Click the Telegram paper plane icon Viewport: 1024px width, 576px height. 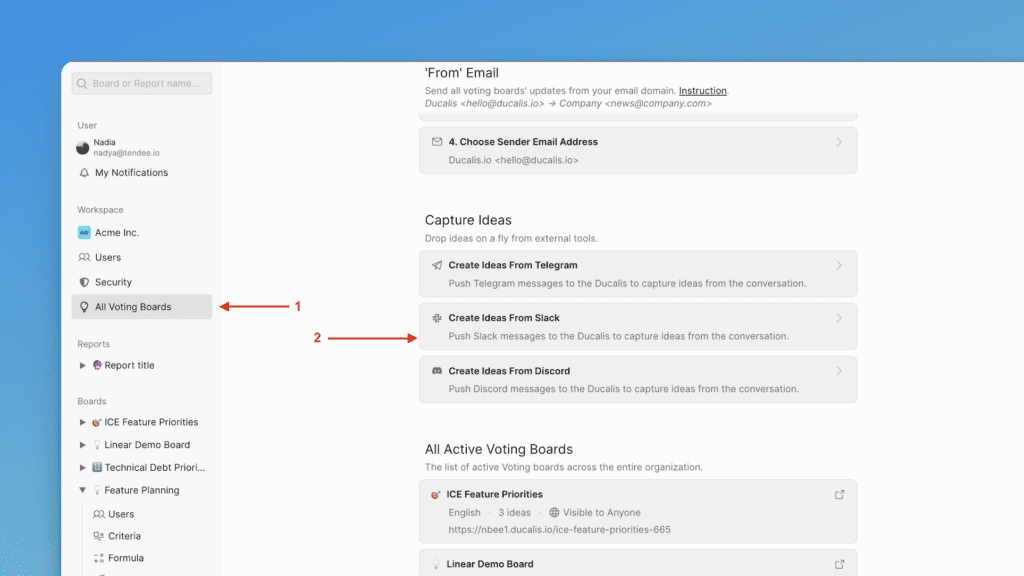437,265
